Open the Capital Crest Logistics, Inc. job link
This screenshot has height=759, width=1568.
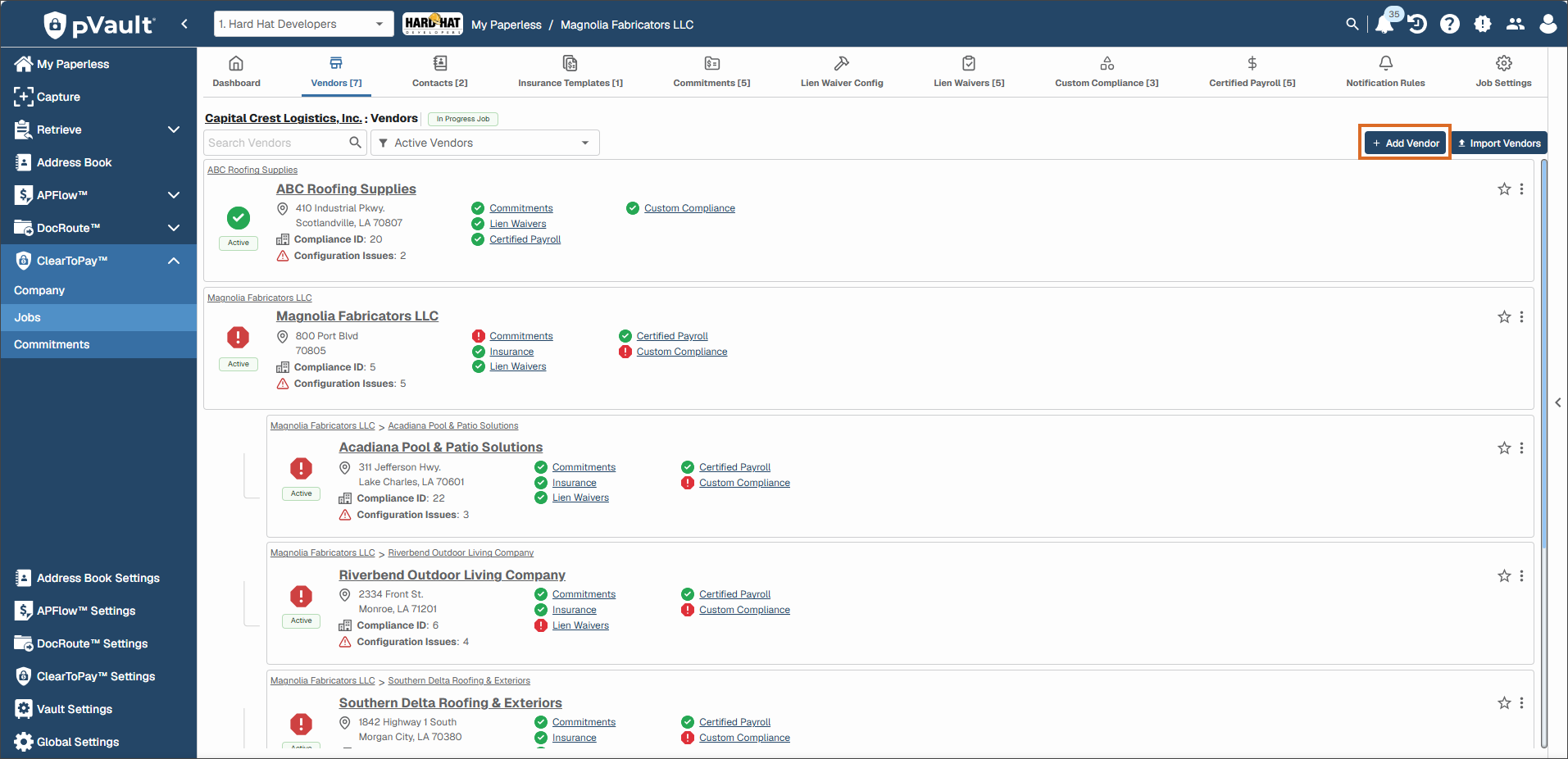coord(283,118)
